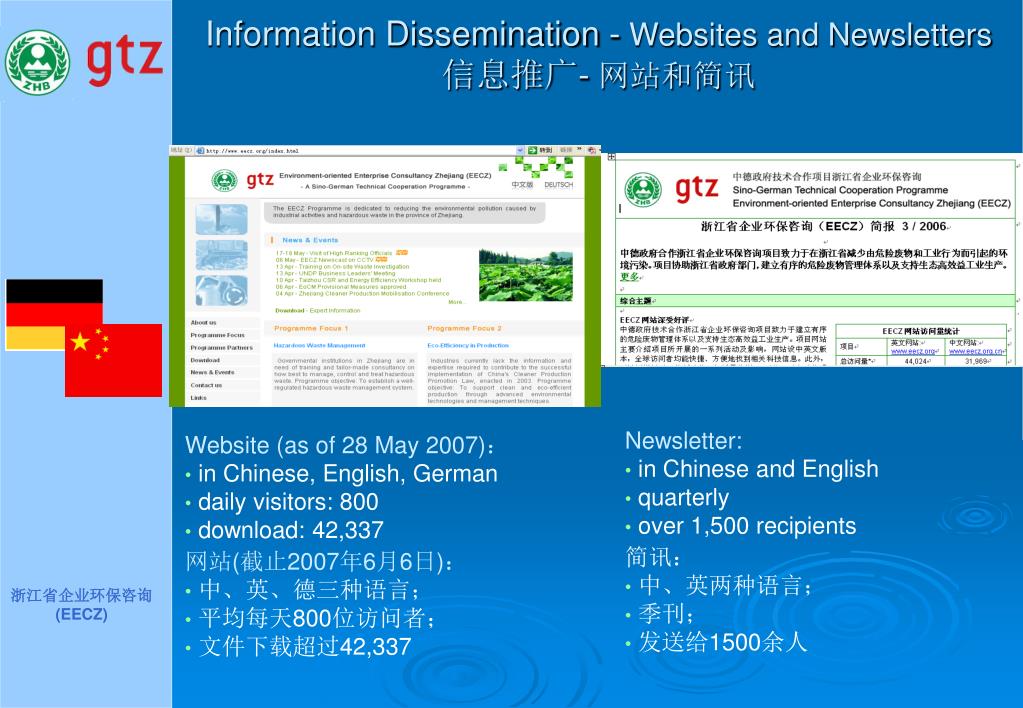Click the 季刊 bullet under 简讯
This screenshot has width=1023, height=708.
665,613
